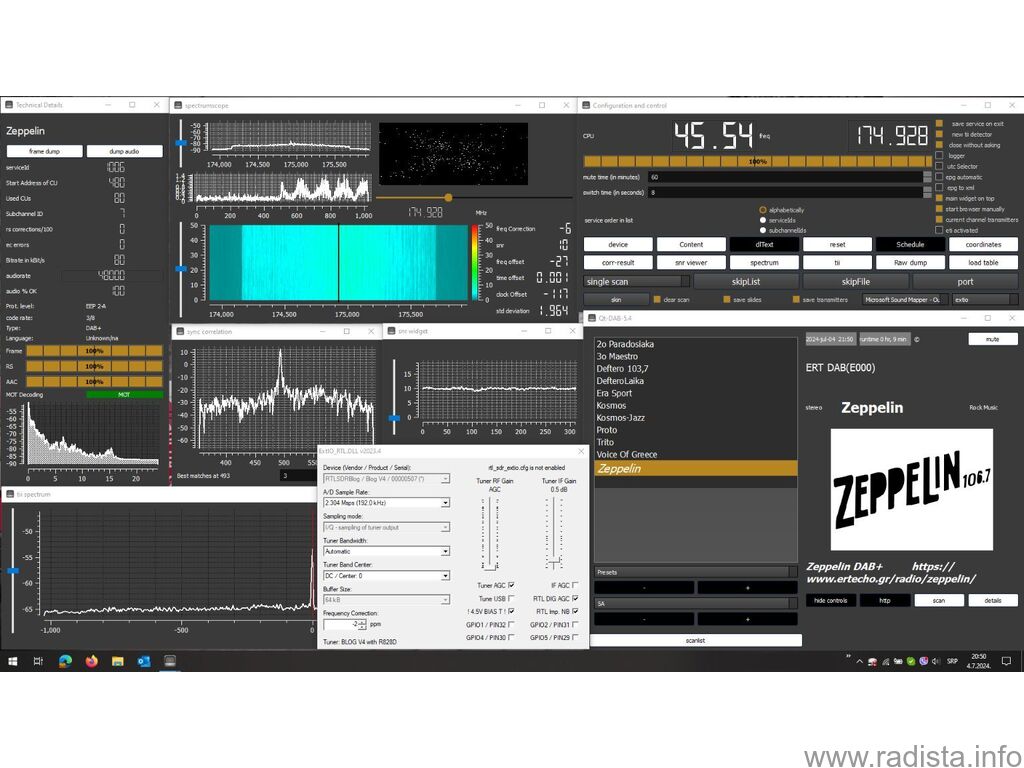1024x768 pixels.
Task: Click the Qt-DAB app icon in the taskbar
Action: coord(170,661)
